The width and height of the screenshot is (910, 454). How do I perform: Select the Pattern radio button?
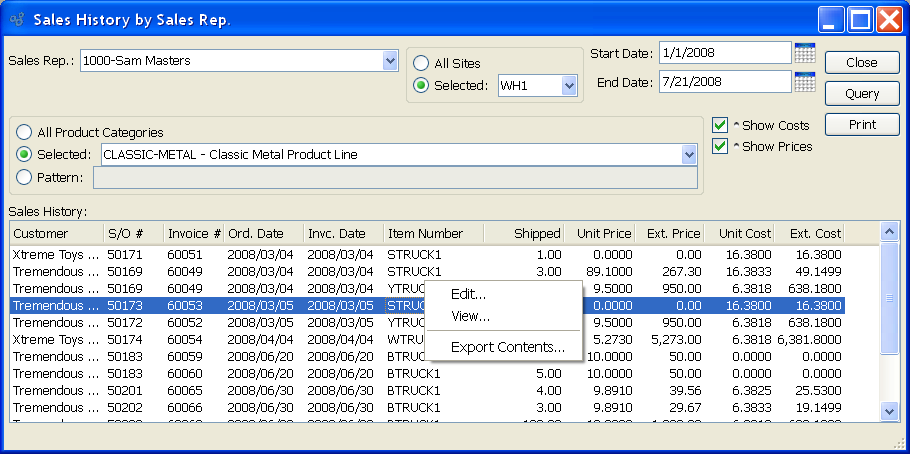coord(23,177)
